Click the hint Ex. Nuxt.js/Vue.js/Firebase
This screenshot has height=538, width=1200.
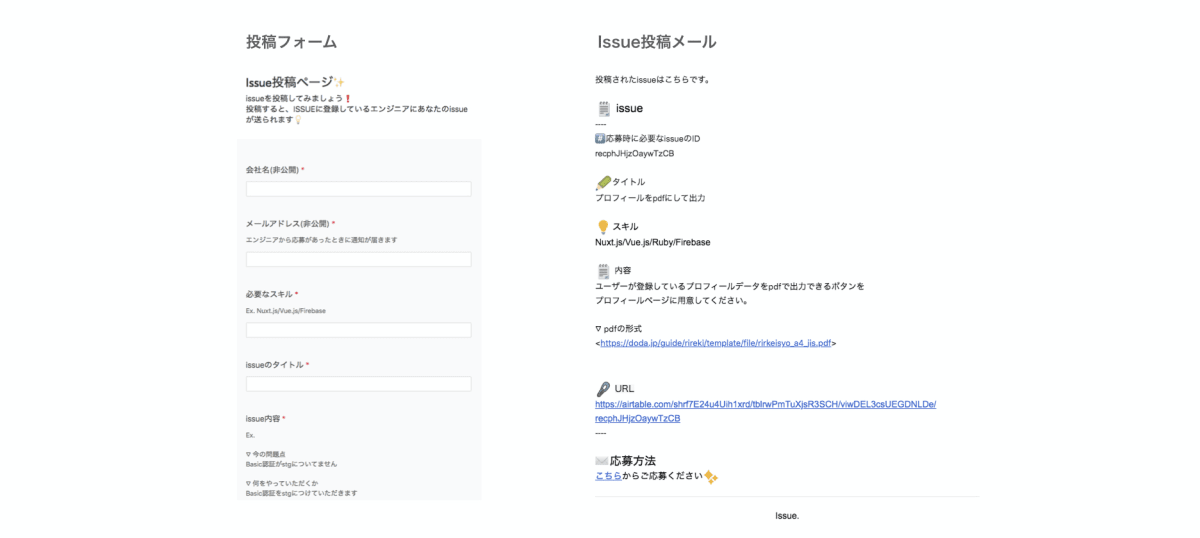[286, 310]
